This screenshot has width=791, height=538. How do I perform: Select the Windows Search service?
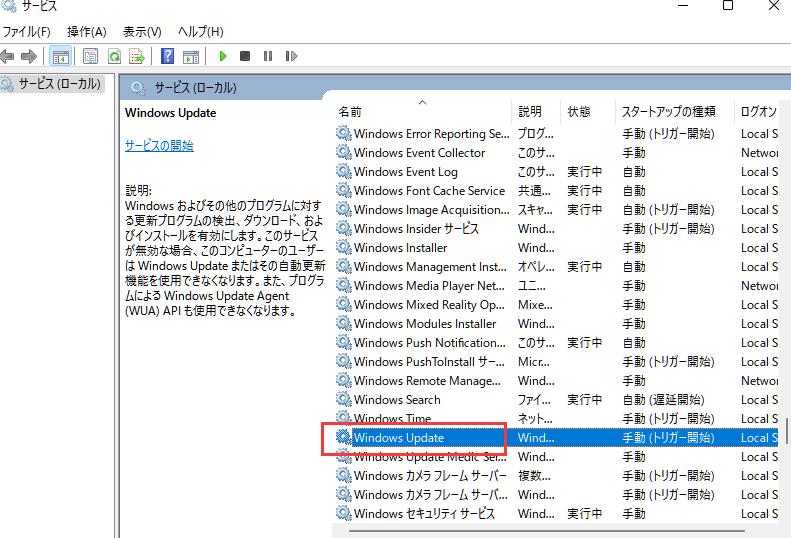(556, 400)
